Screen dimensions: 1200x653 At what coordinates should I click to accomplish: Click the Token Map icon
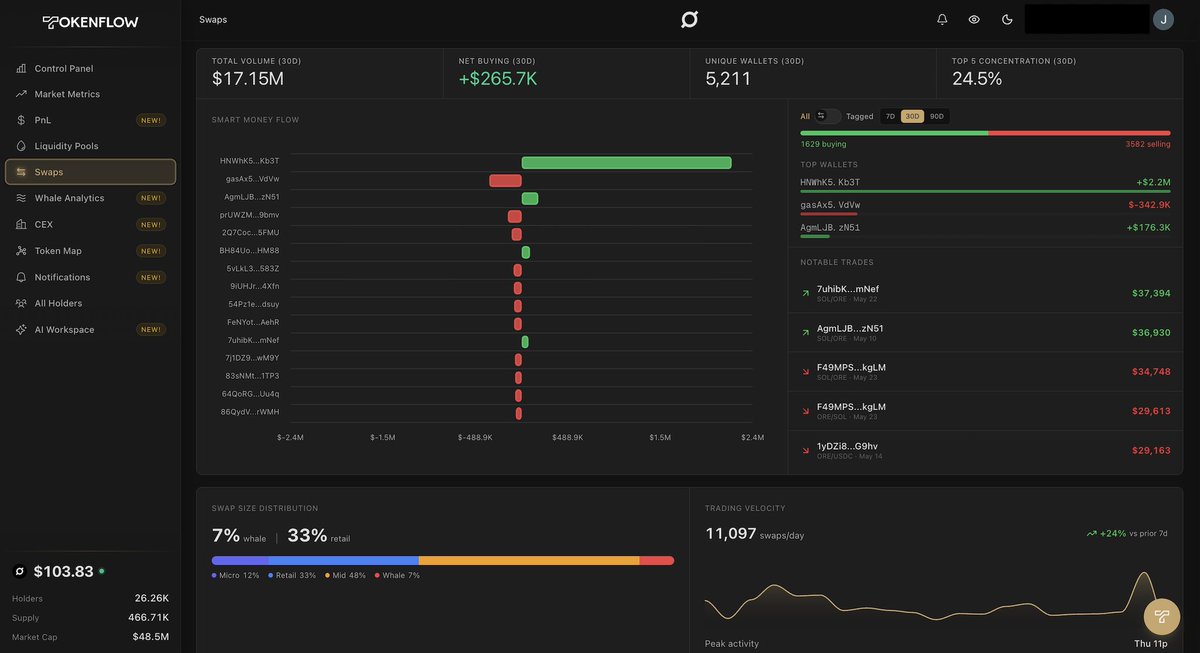[21, 251]
